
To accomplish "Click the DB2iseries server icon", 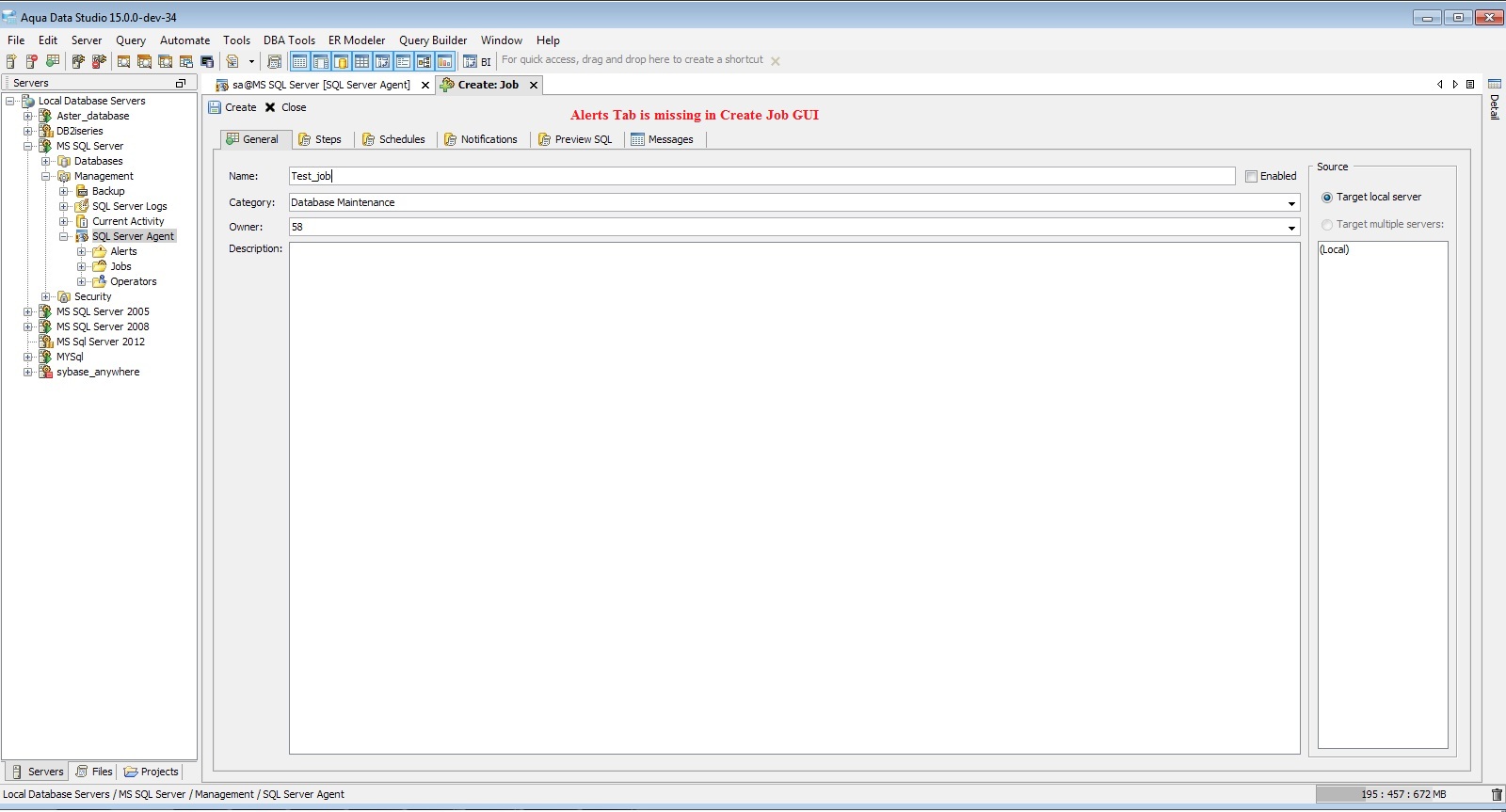I will (x=45, y=131).
